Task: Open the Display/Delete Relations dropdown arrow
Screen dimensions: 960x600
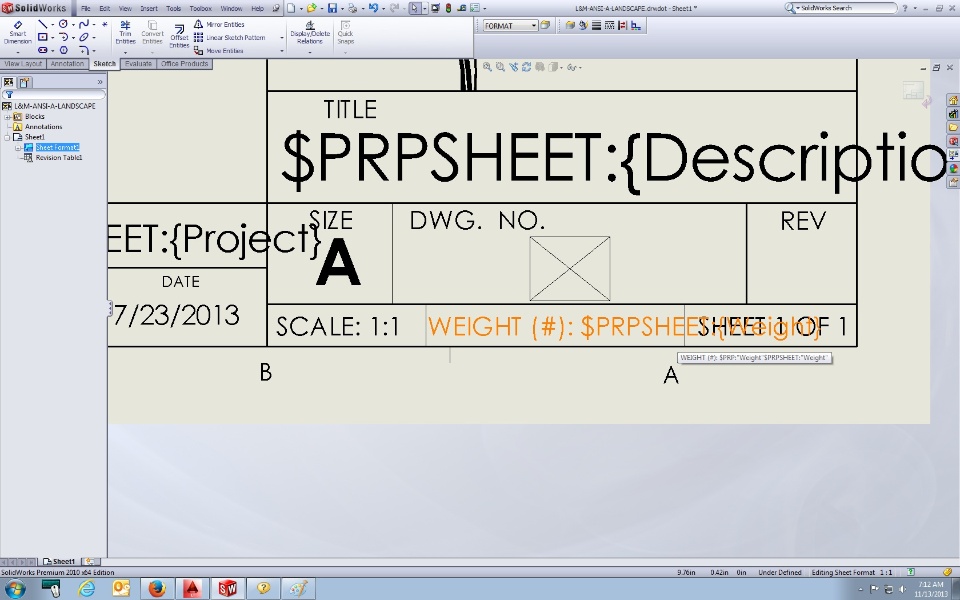Action: click(310, 52)
